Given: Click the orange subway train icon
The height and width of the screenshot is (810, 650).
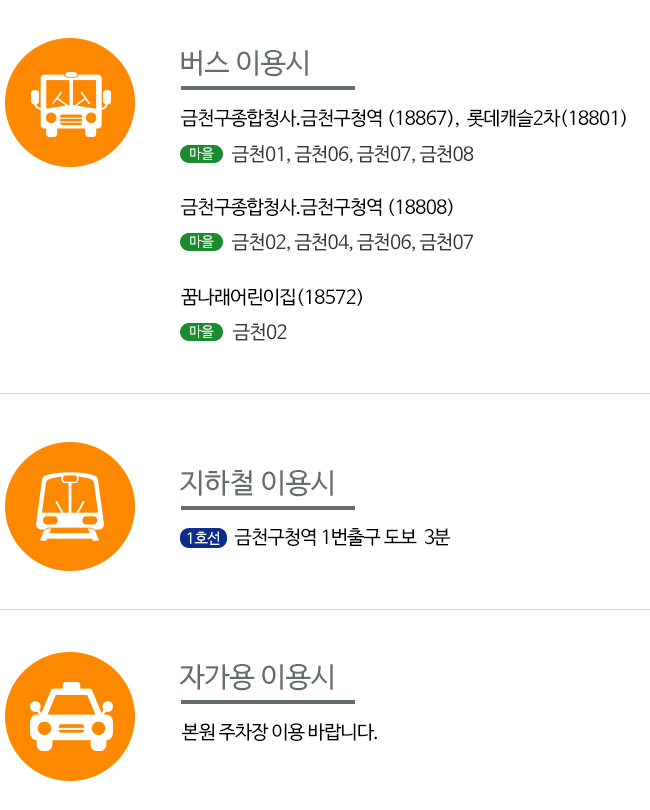Looking at the screenshot, I should point(70,506).
